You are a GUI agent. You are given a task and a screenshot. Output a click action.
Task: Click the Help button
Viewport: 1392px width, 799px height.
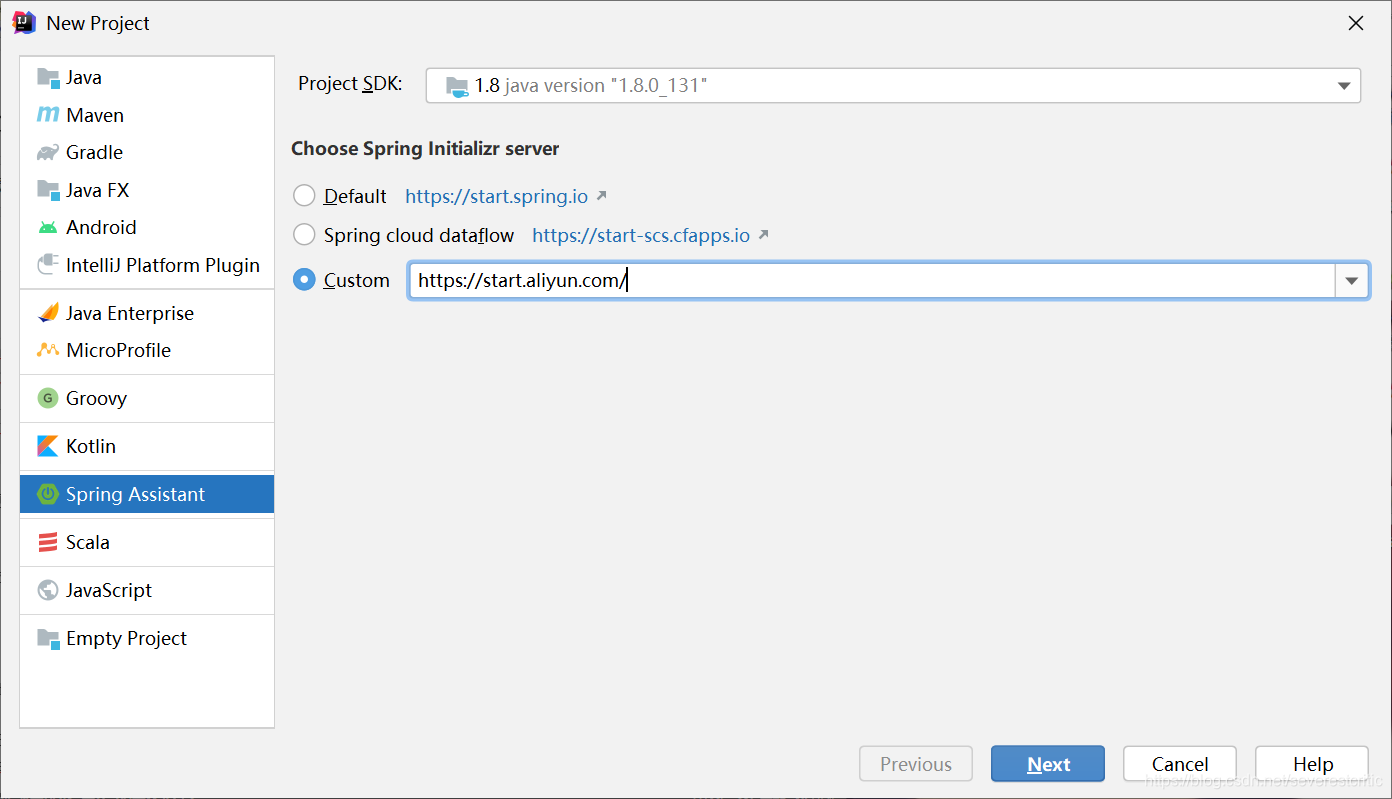[x=1312, y=764]
